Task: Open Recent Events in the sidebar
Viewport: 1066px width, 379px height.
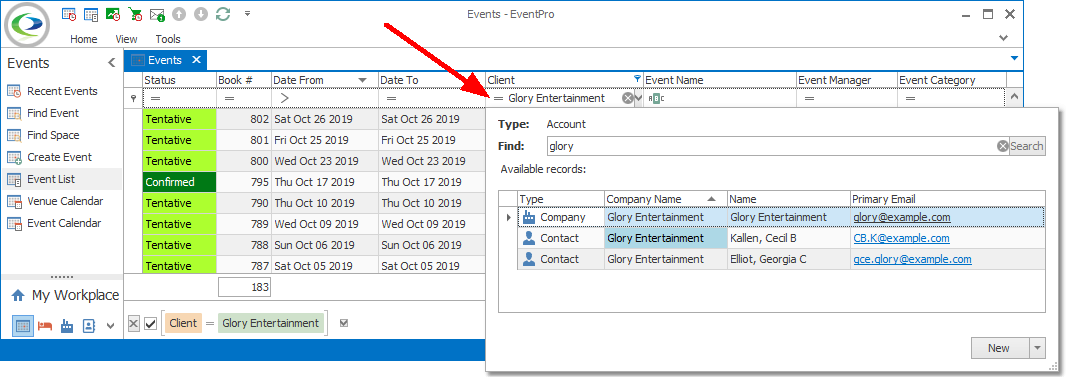Action: pyautogui.click(x=62, y=91)
